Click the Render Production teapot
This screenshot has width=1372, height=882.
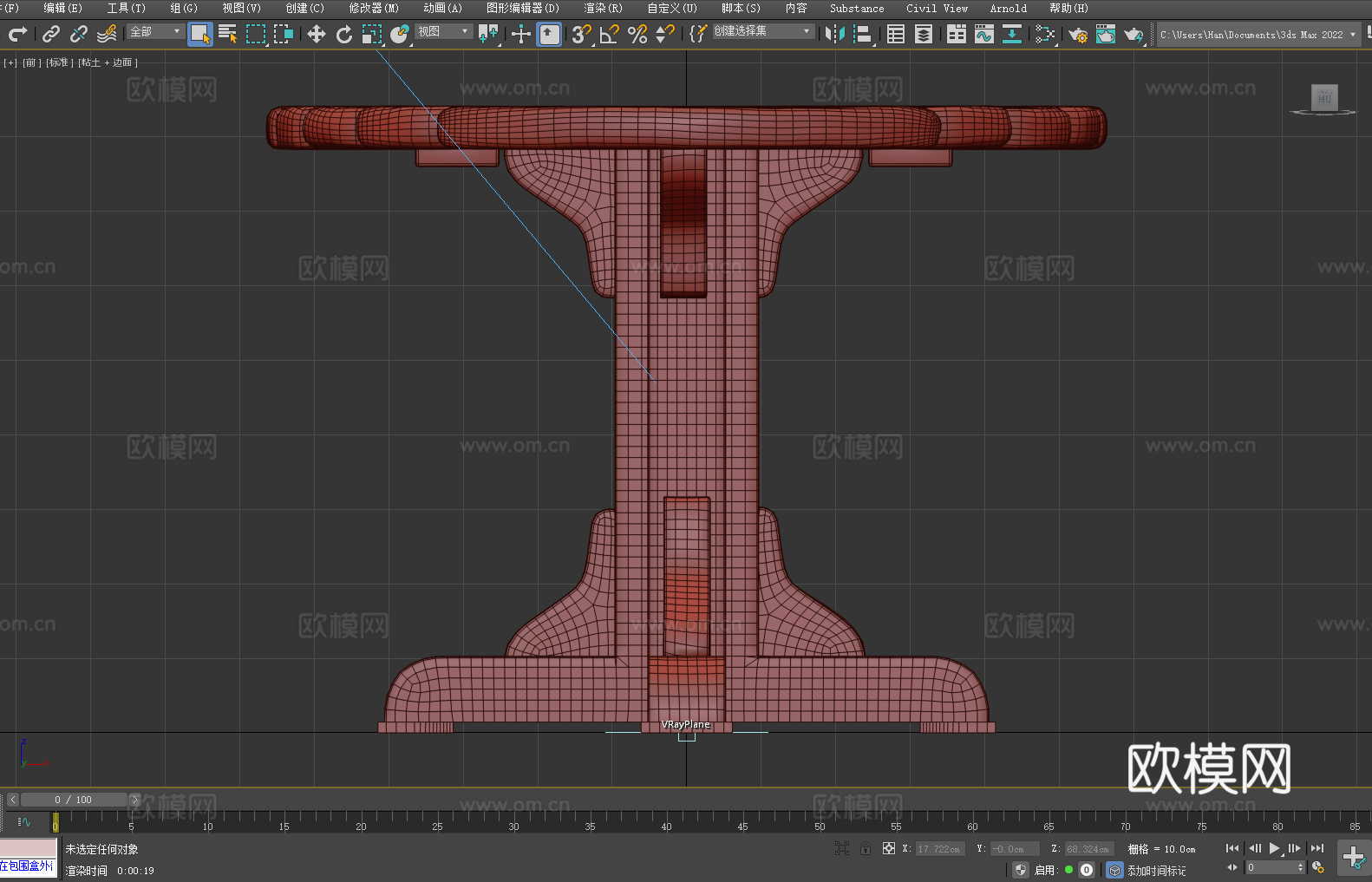tap(1134, 34)
